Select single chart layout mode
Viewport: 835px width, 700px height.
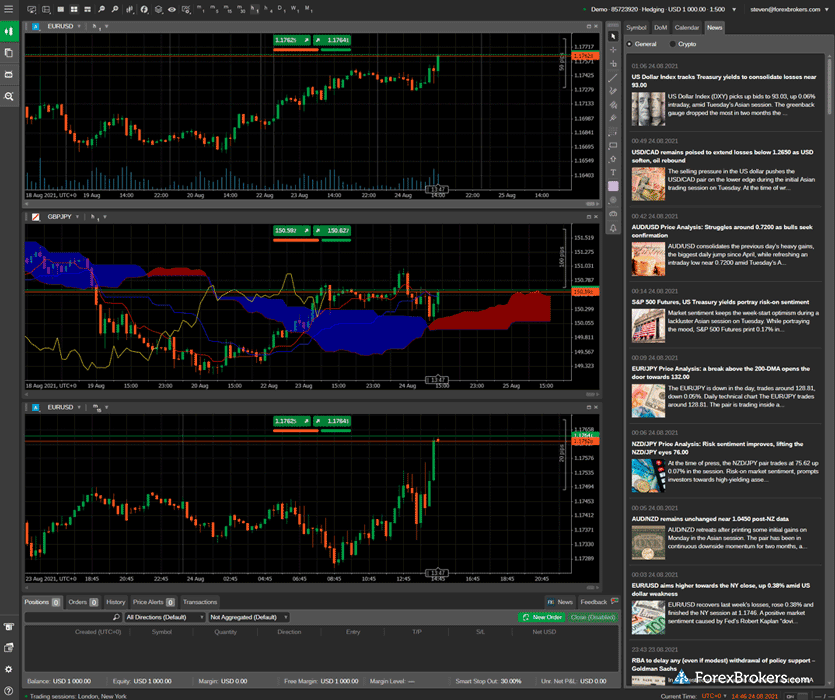[x=61, y=10]
